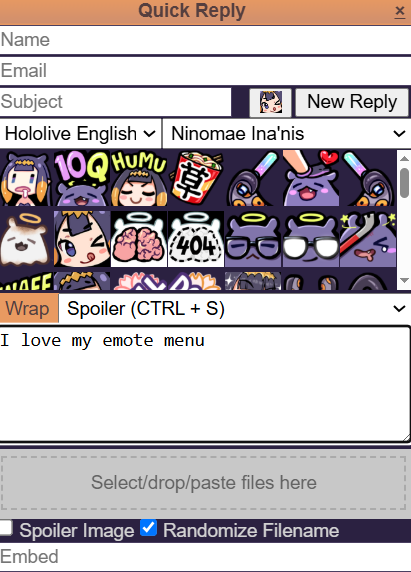Expand the Ninomae Ina'nis dropdown

coord(287,134)
